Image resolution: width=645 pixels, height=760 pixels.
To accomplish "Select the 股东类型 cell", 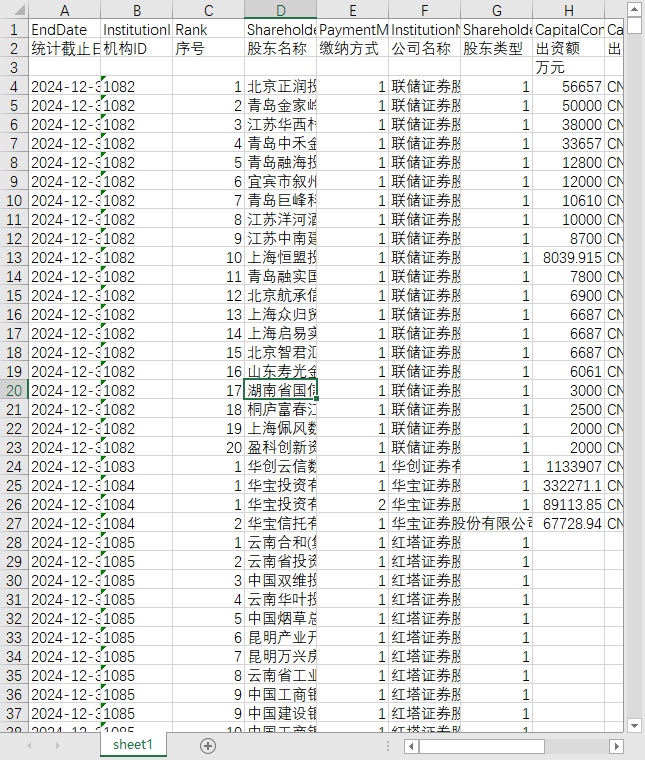I will click(x=497, y=48).
